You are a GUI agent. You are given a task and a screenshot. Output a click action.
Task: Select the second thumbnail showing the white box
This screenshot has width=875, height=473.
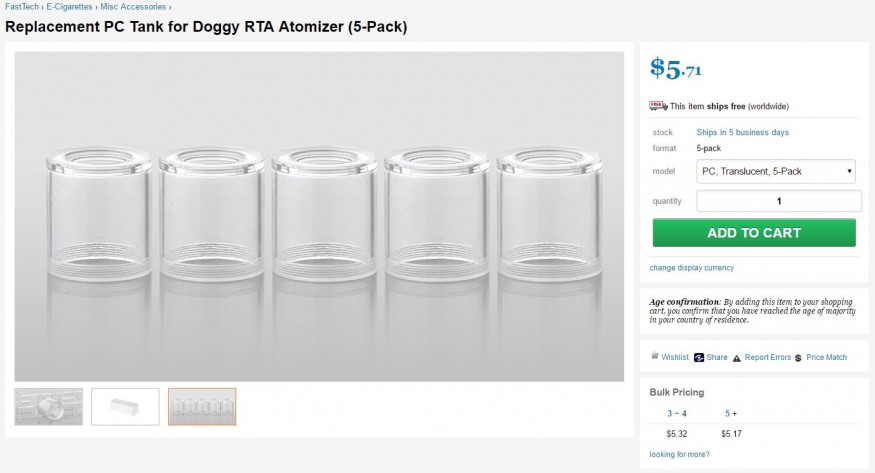click(x=125, y=406)
